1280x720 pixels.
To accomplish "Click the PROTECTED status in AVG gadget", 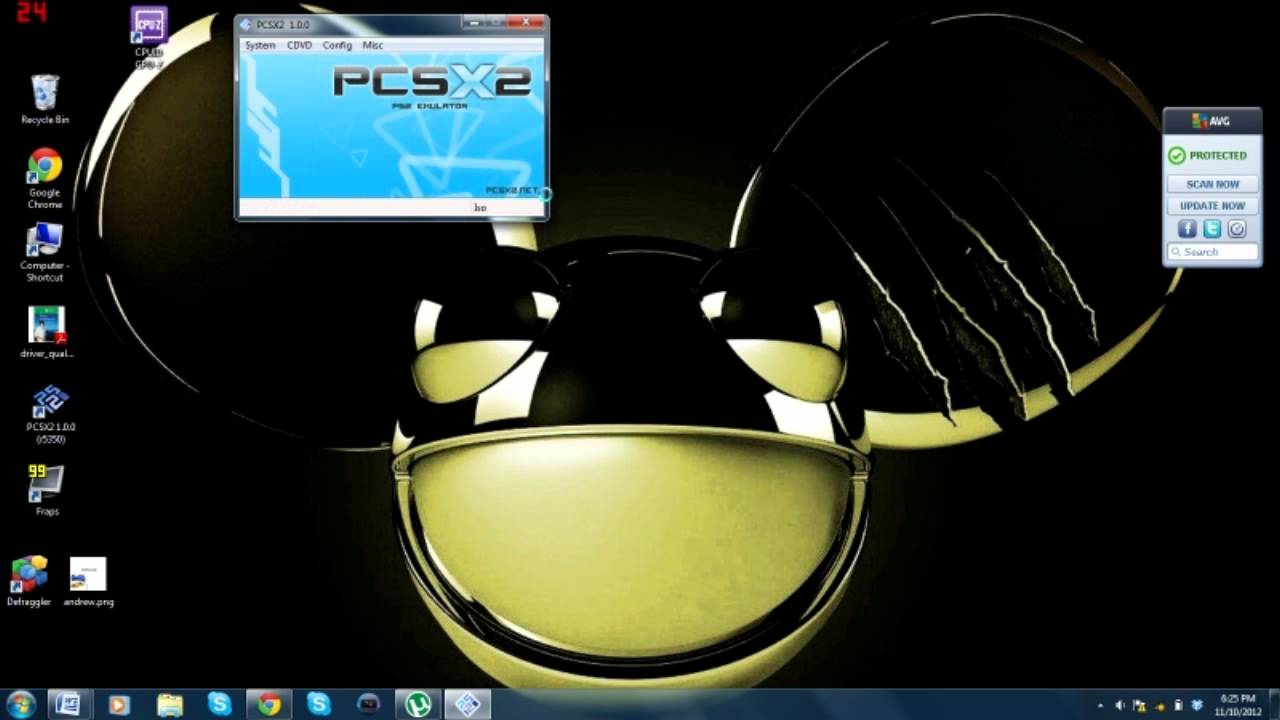I will pyautogui.click(x=1208, y=156).
